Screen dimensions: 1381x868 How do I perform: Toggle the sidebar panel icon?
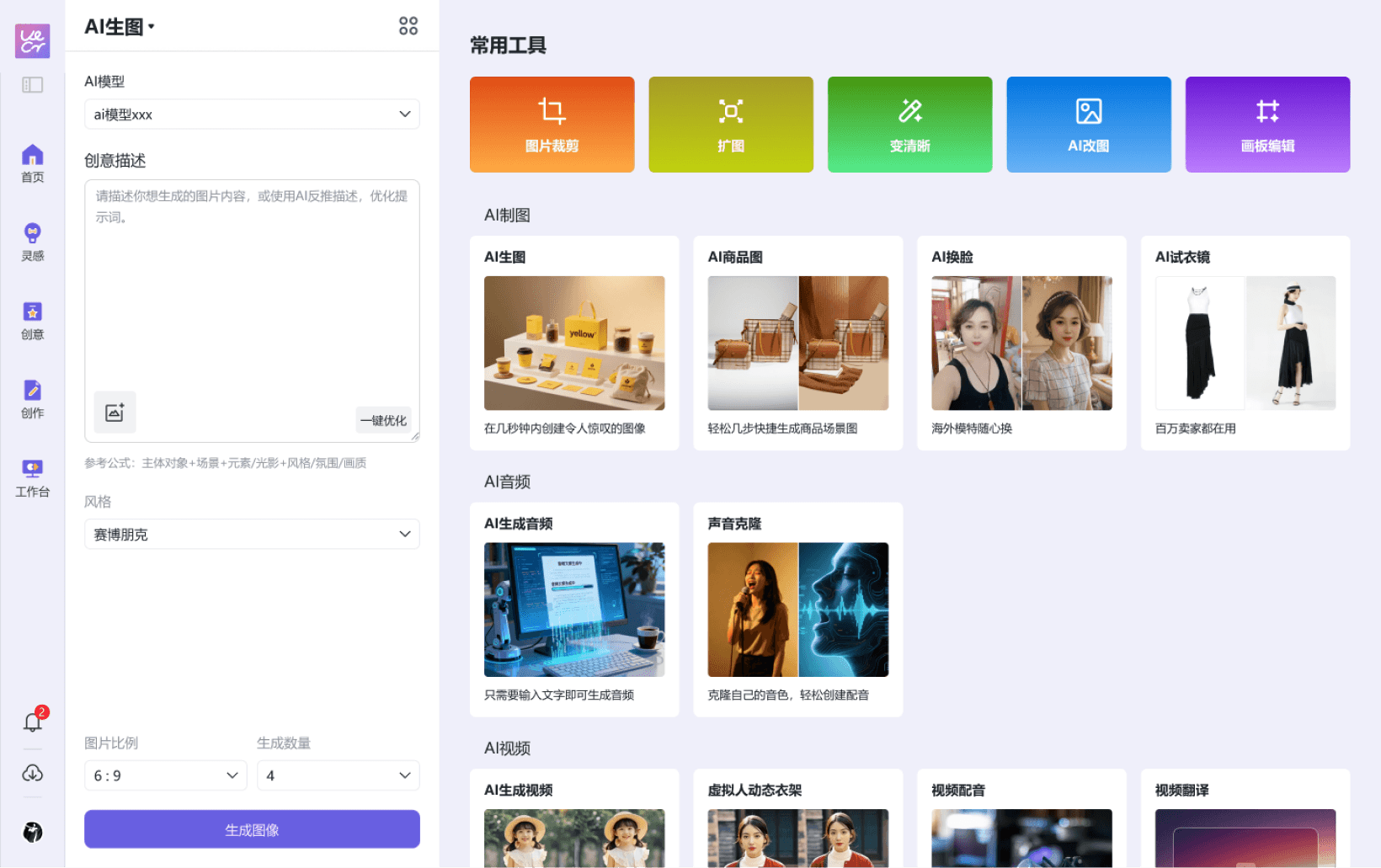pos(32,85)
